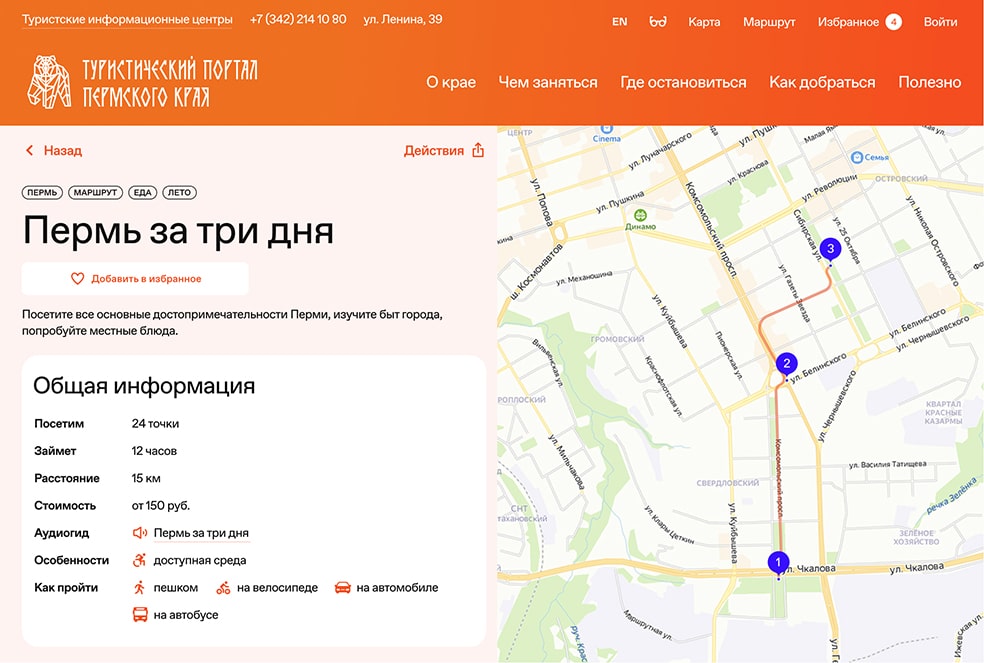Image resolution: width=984 pixels, height=663 pixels.
Task: Click the bicycle icon for на велосипеде
Action: pos(223,588)
